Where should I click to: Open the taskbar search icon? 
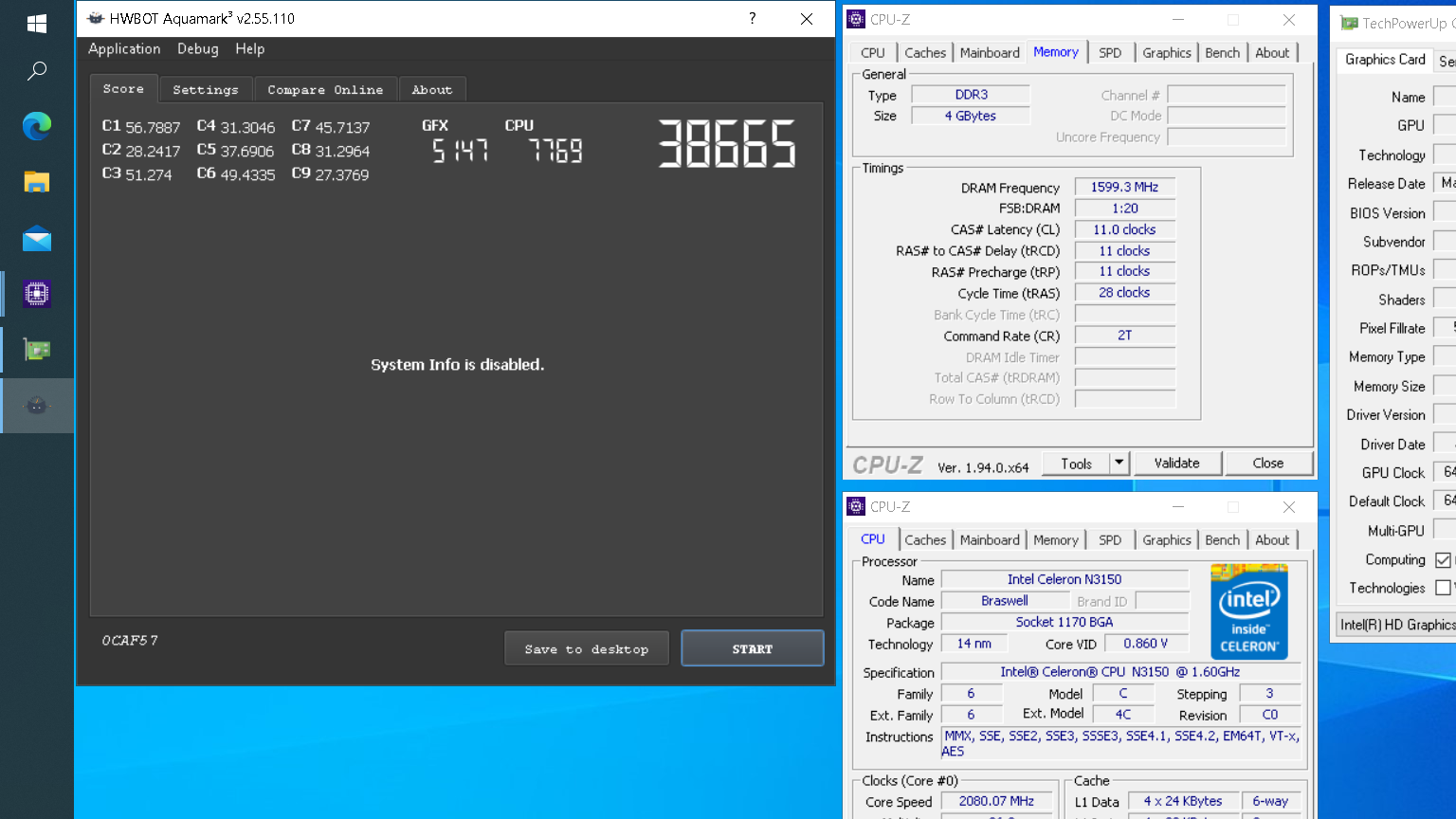[37, 70]
